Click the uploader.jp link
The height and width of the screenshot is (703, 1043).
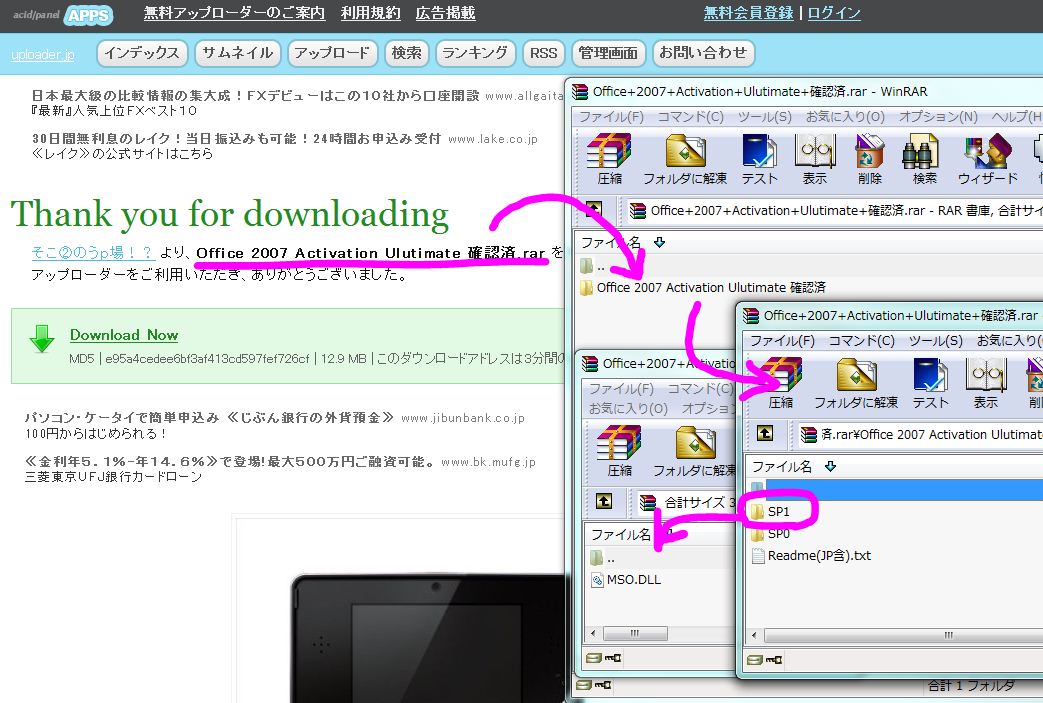pyautogui.click(x=43, y=55)
